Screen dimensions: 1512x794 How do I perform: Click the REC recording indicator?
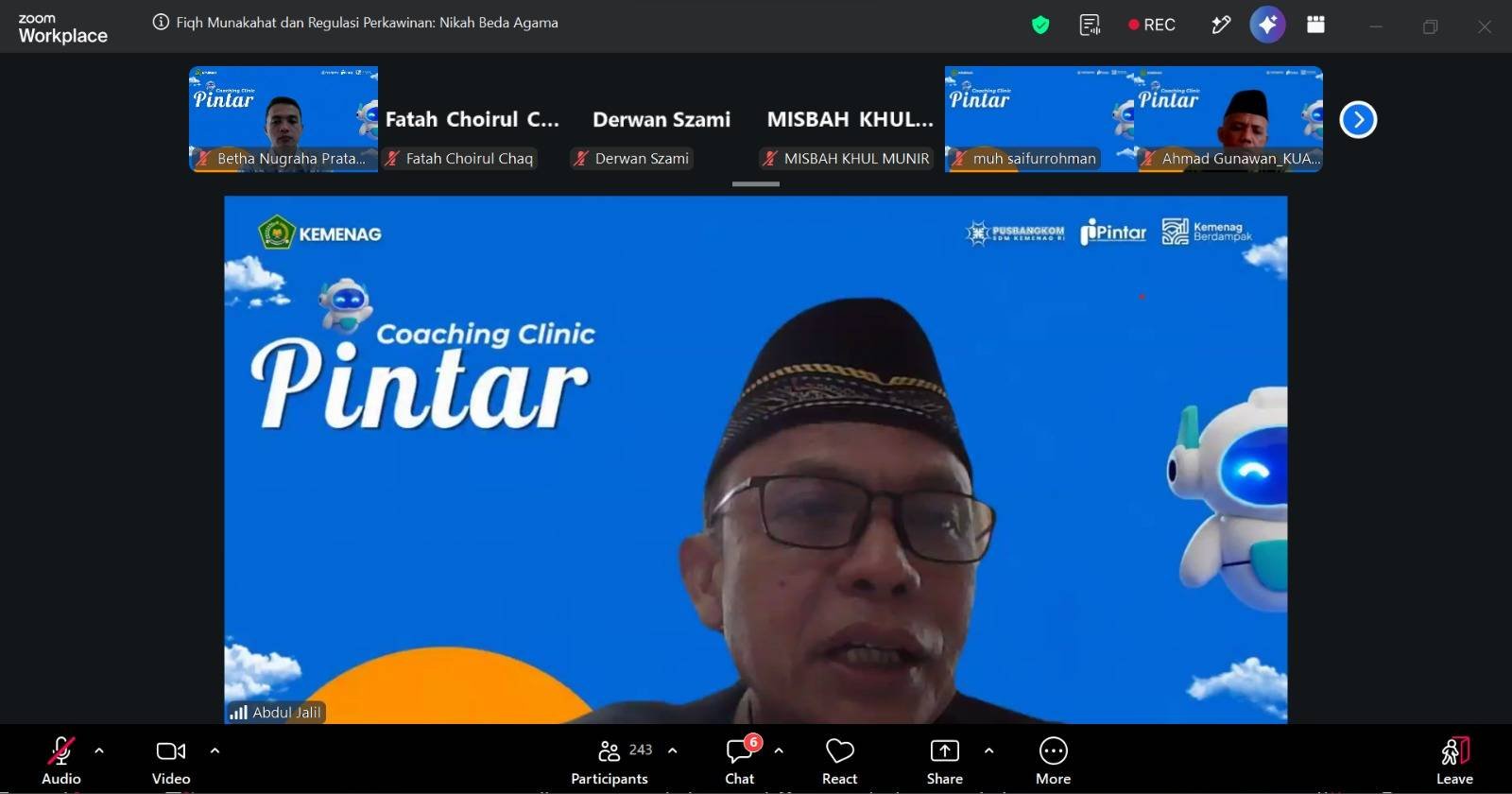tap(1152, 26)
